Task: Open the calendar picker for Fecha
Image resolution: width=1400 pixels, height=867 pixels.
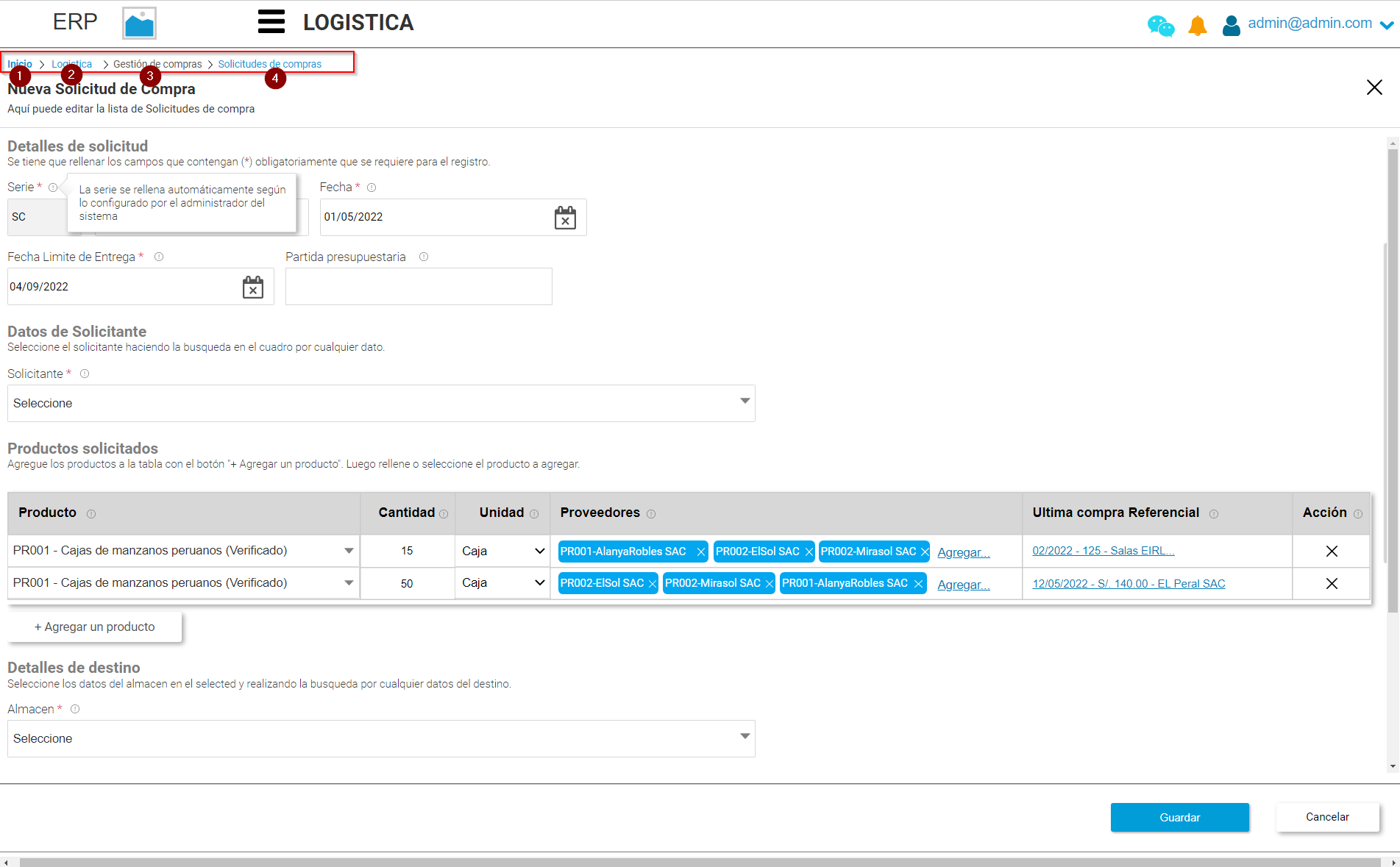Action: pos(565,218)
